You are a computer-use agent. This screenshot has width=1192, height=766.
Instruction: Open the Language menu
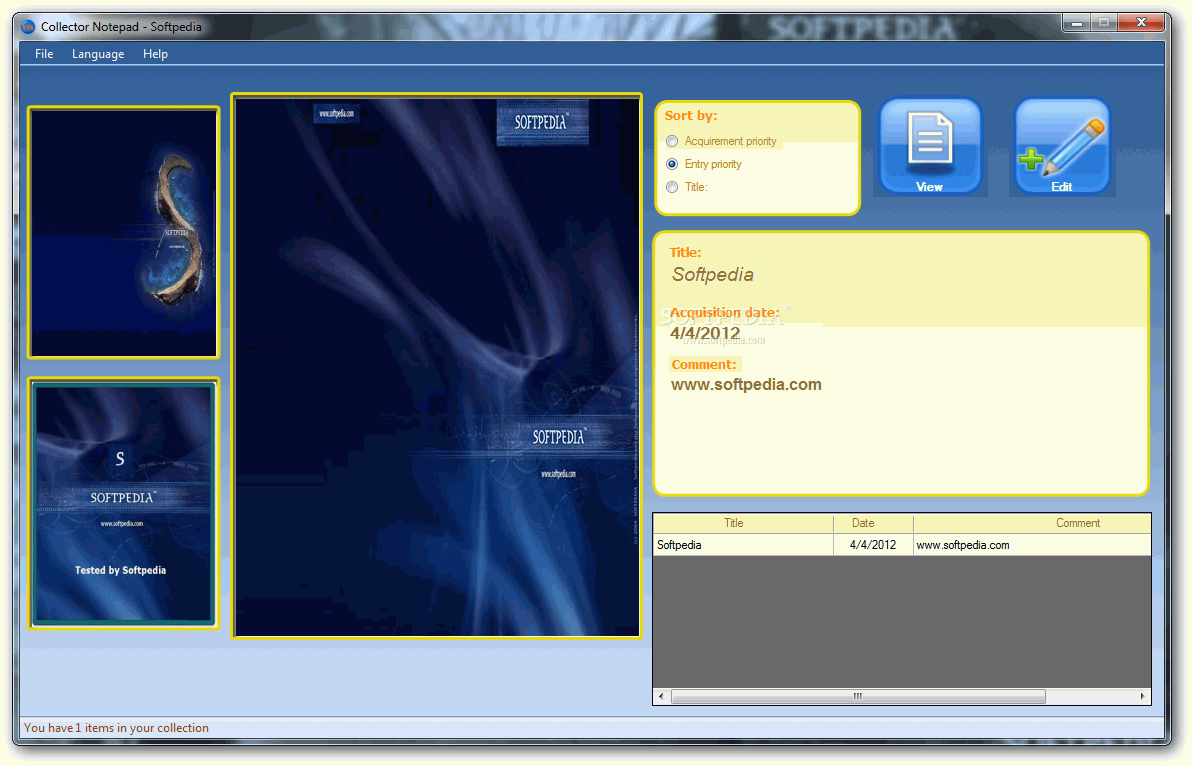[x=98, y=54]
